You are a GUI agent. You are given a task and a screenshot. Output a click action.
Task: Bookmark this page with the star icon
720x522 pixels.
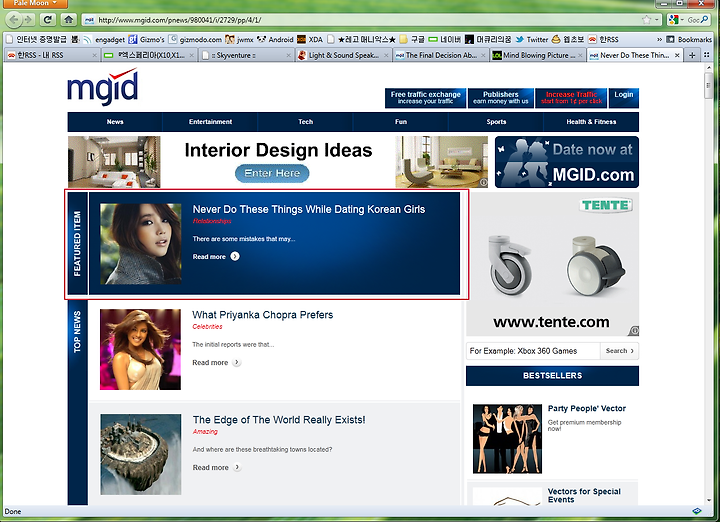647,20
